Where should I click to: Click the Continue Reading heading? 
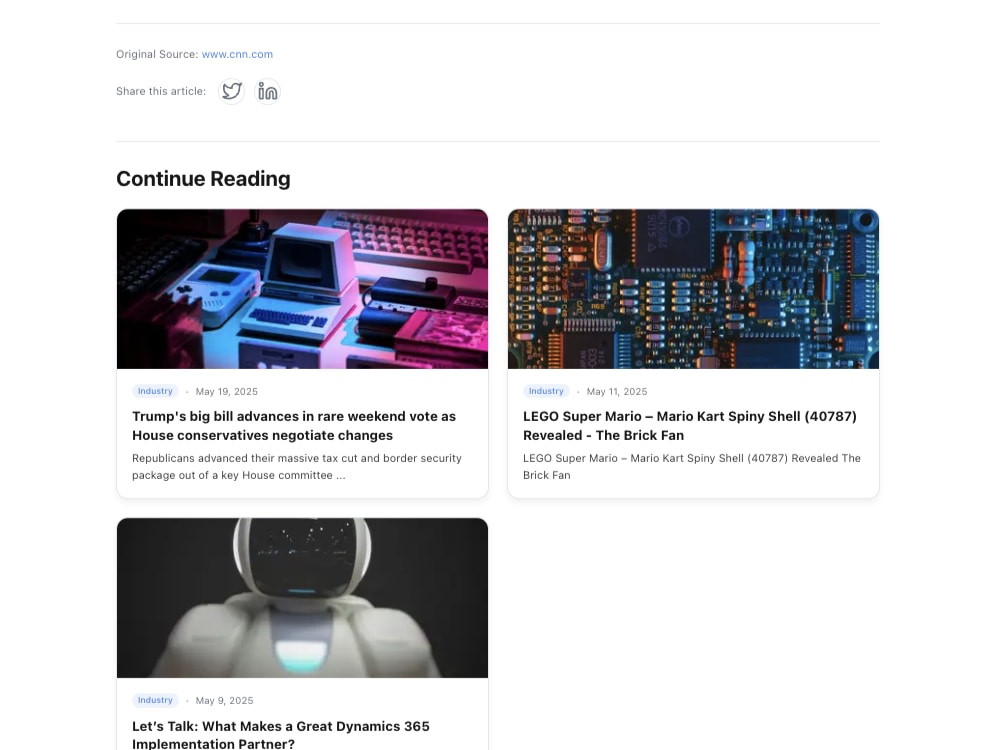click(203, 179)
